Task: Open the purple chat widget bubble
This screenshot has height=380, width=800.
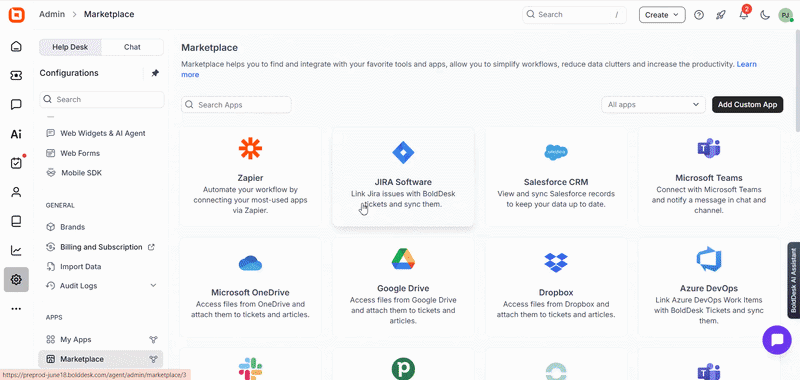Action: (x=777, y=340)
